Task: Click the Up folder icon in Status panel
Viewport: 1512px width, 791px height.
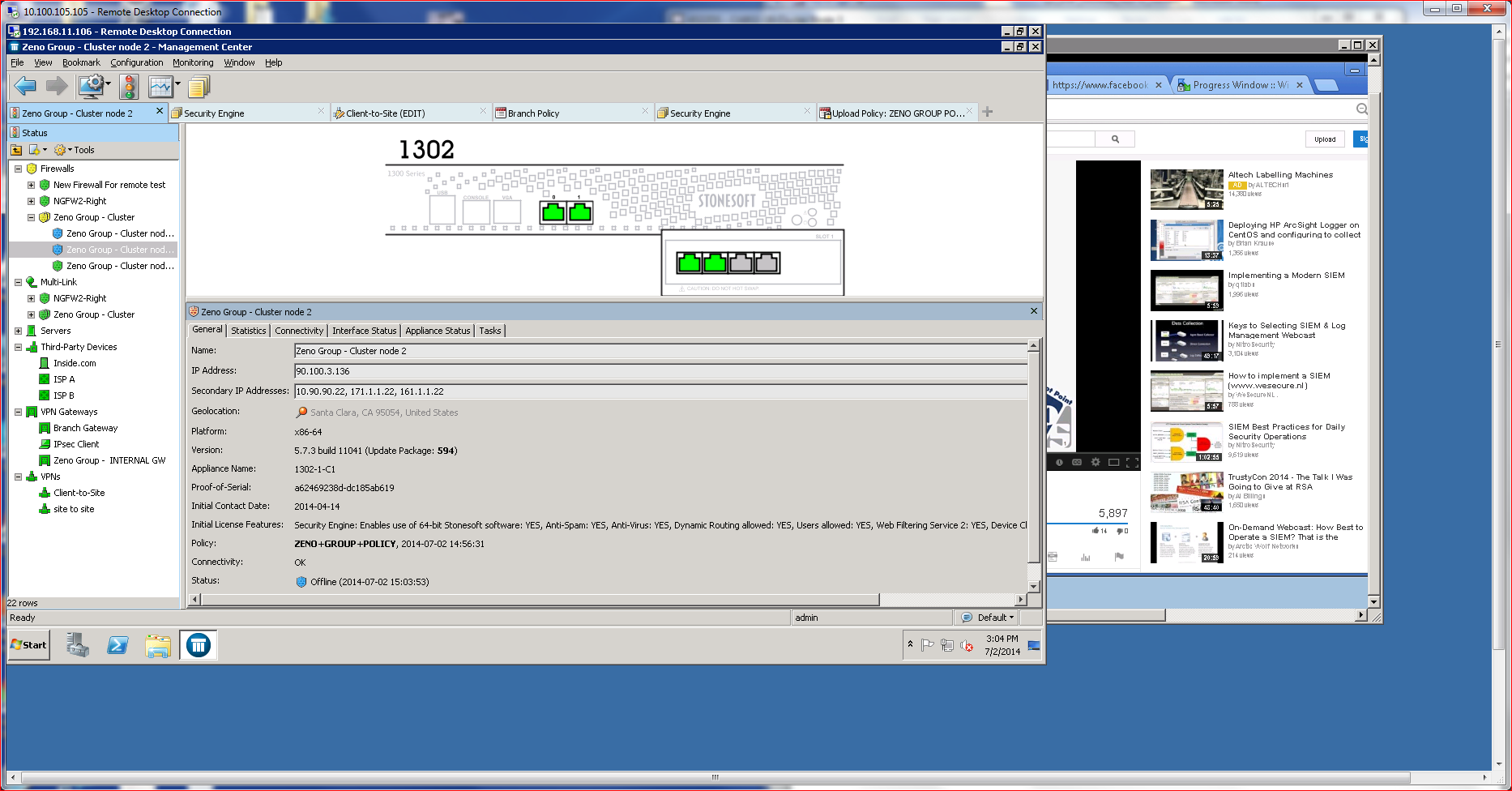Action: pyautogui.click(x=16, y=150)
